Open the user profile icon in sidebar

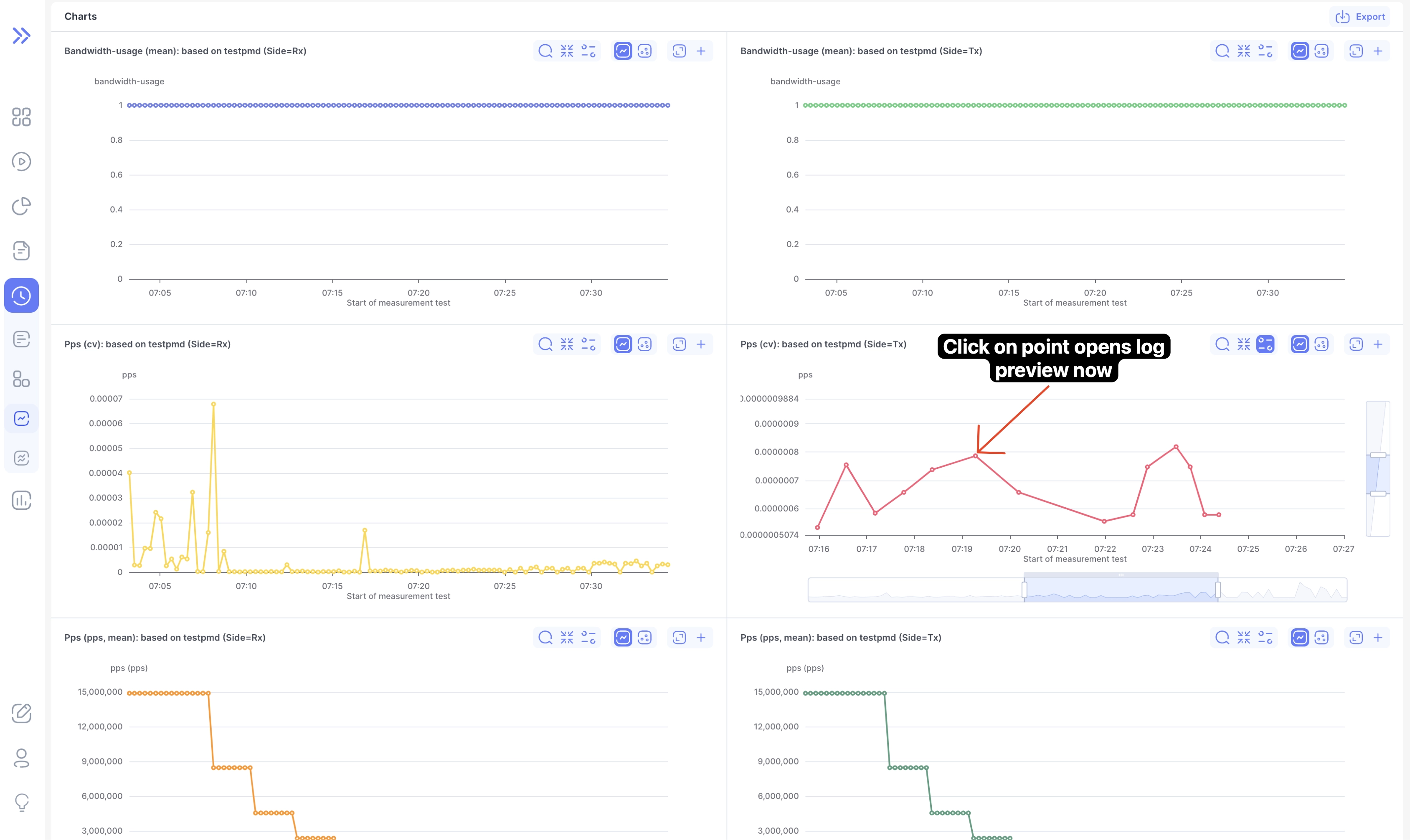(22, 758)
